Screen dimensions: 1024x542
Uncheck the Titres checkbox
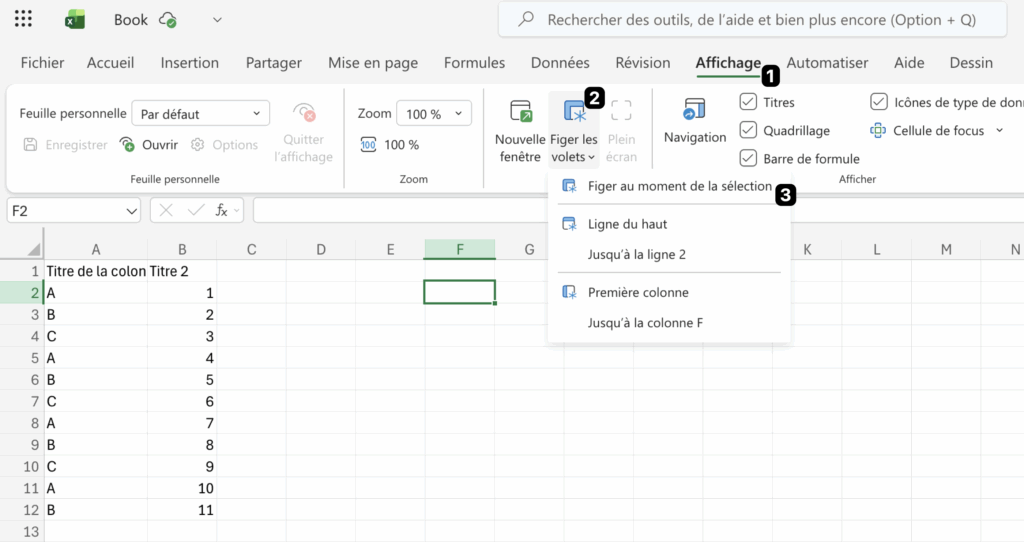tap(748, 102)
